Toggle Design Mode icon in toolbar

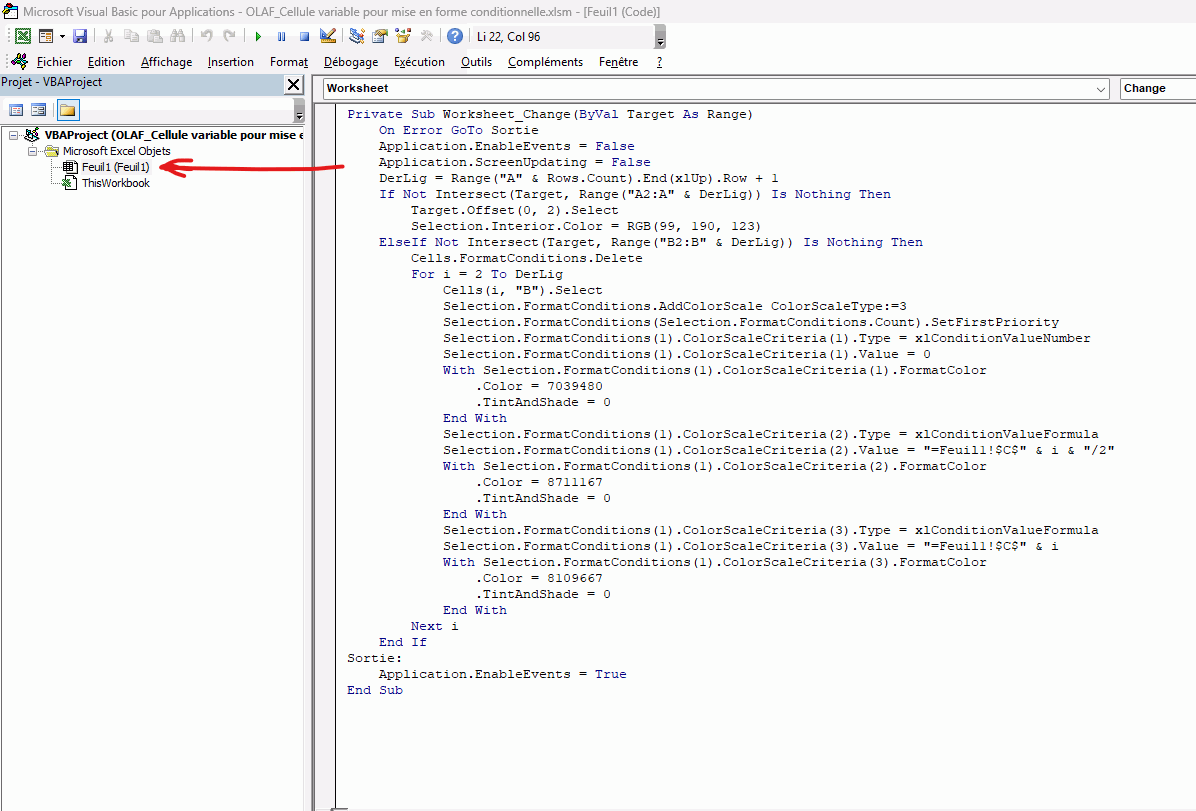[328, 36]
